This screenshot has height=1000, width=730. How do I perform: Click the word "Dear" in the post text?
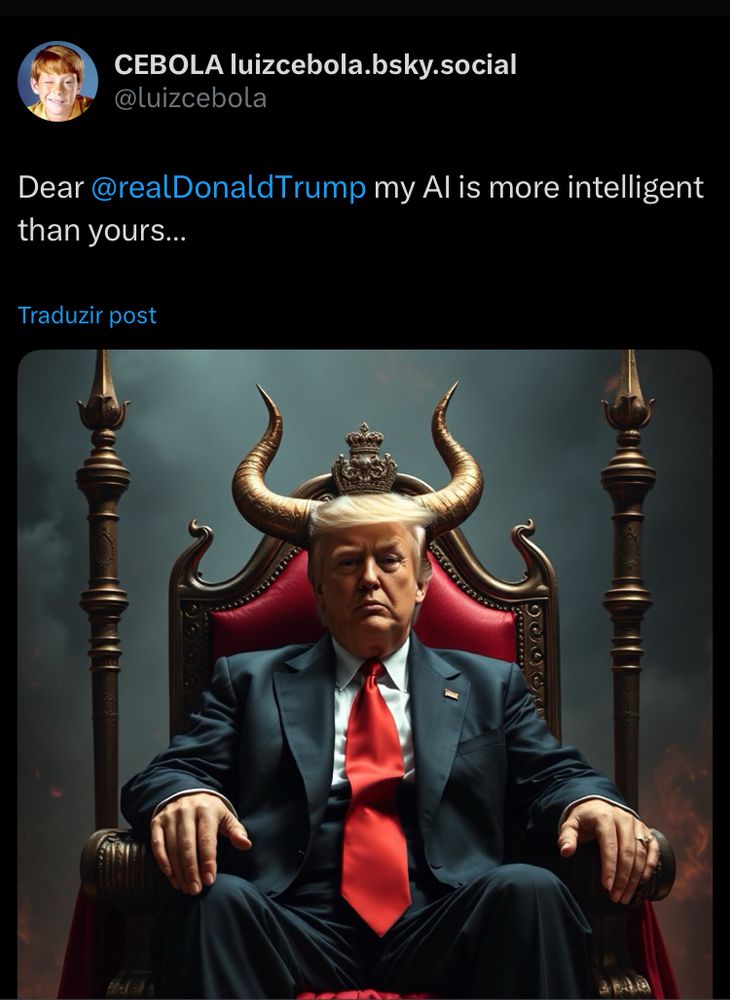[x=51, y=188]
